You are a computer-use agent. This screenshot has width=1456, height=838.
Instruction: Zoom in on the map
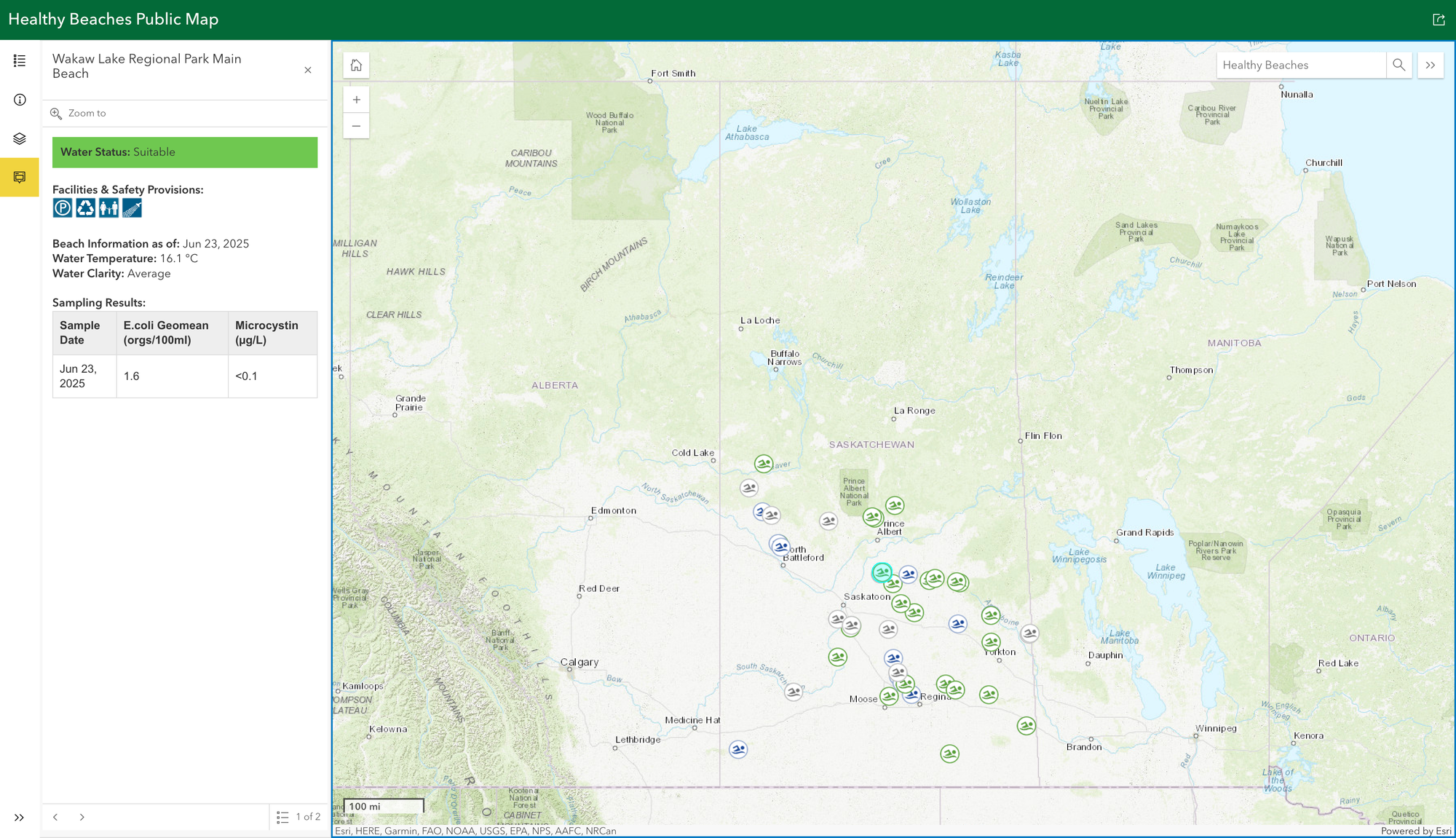tap(356, 100)
